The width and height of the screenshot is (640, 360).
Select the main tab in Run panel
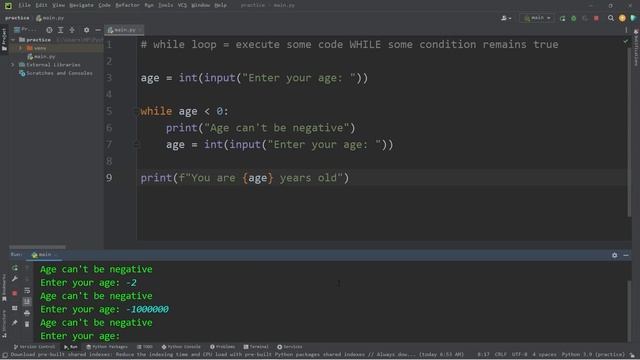[x=44, y=255]
